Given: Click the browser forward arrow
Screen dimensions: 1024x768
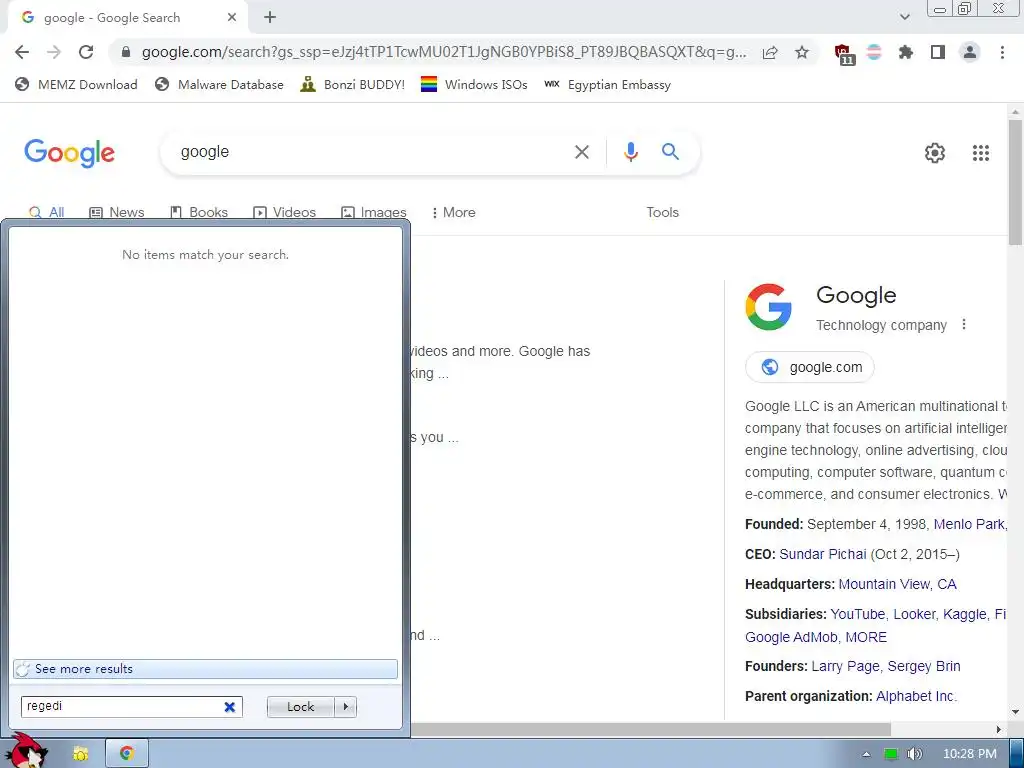Looking at the screenshot, I should 54,52.
